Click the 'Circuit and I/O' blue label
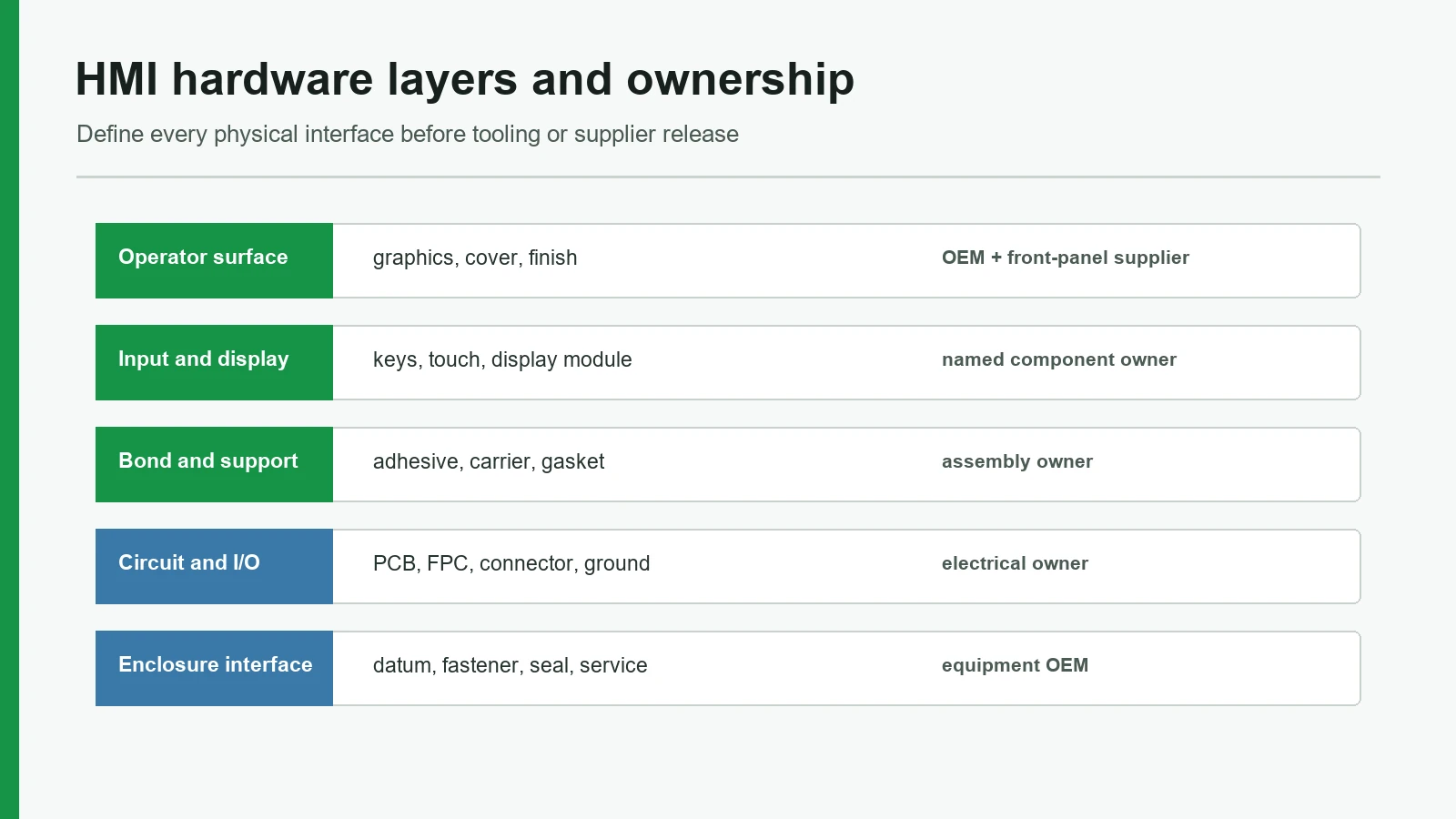 point(214,566)
